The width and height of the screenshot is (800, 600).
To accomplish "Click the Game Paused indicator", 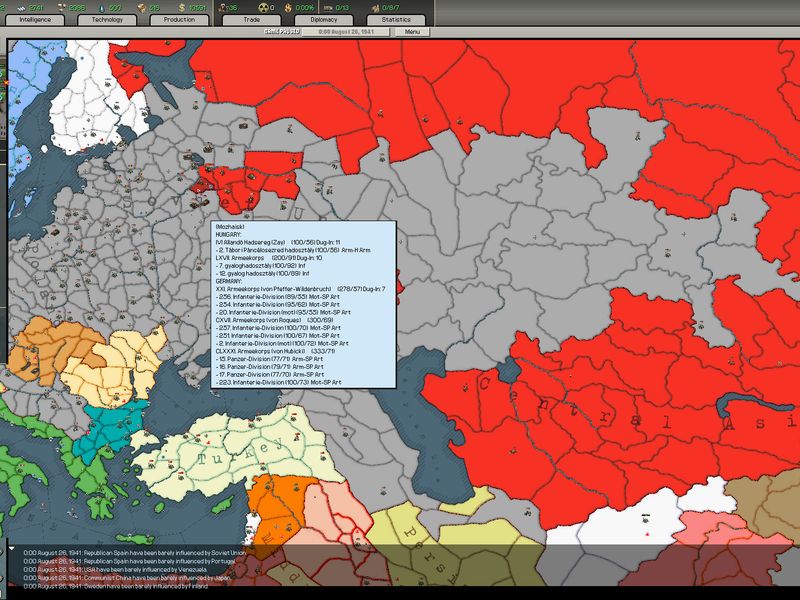I will pyautogui.click(x=282, y=32).
